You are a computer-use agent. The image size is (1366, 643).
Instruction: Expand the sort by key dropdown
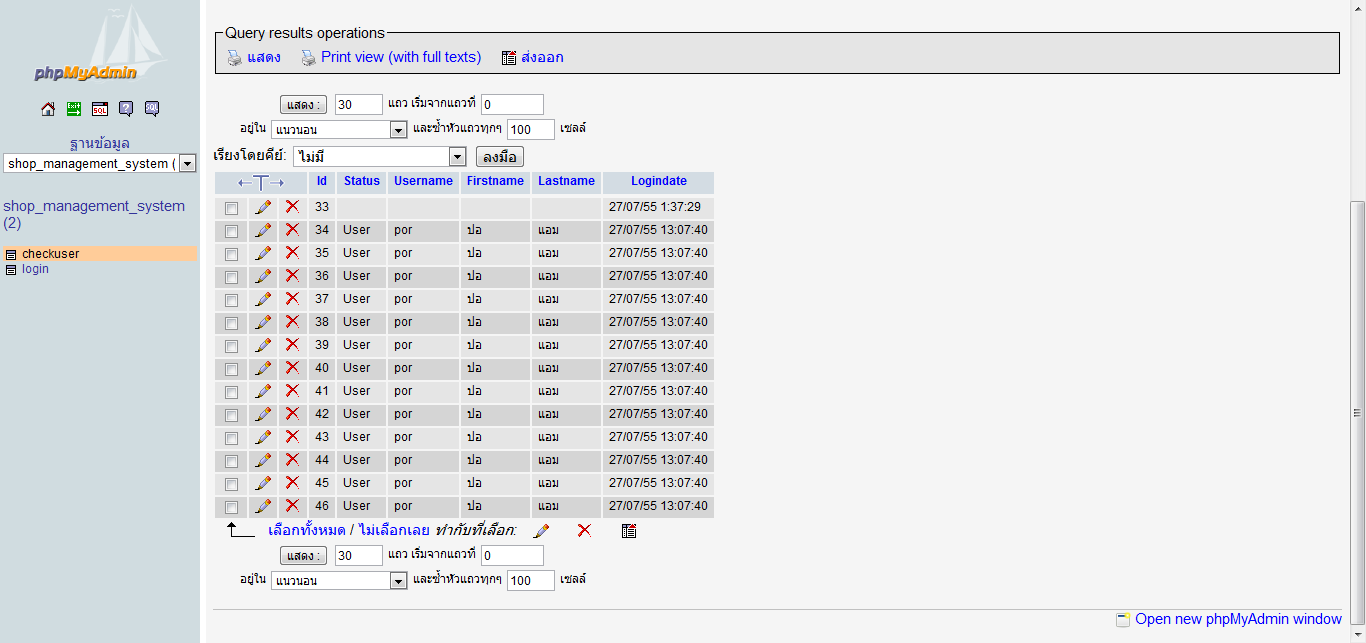pos(457,157)
